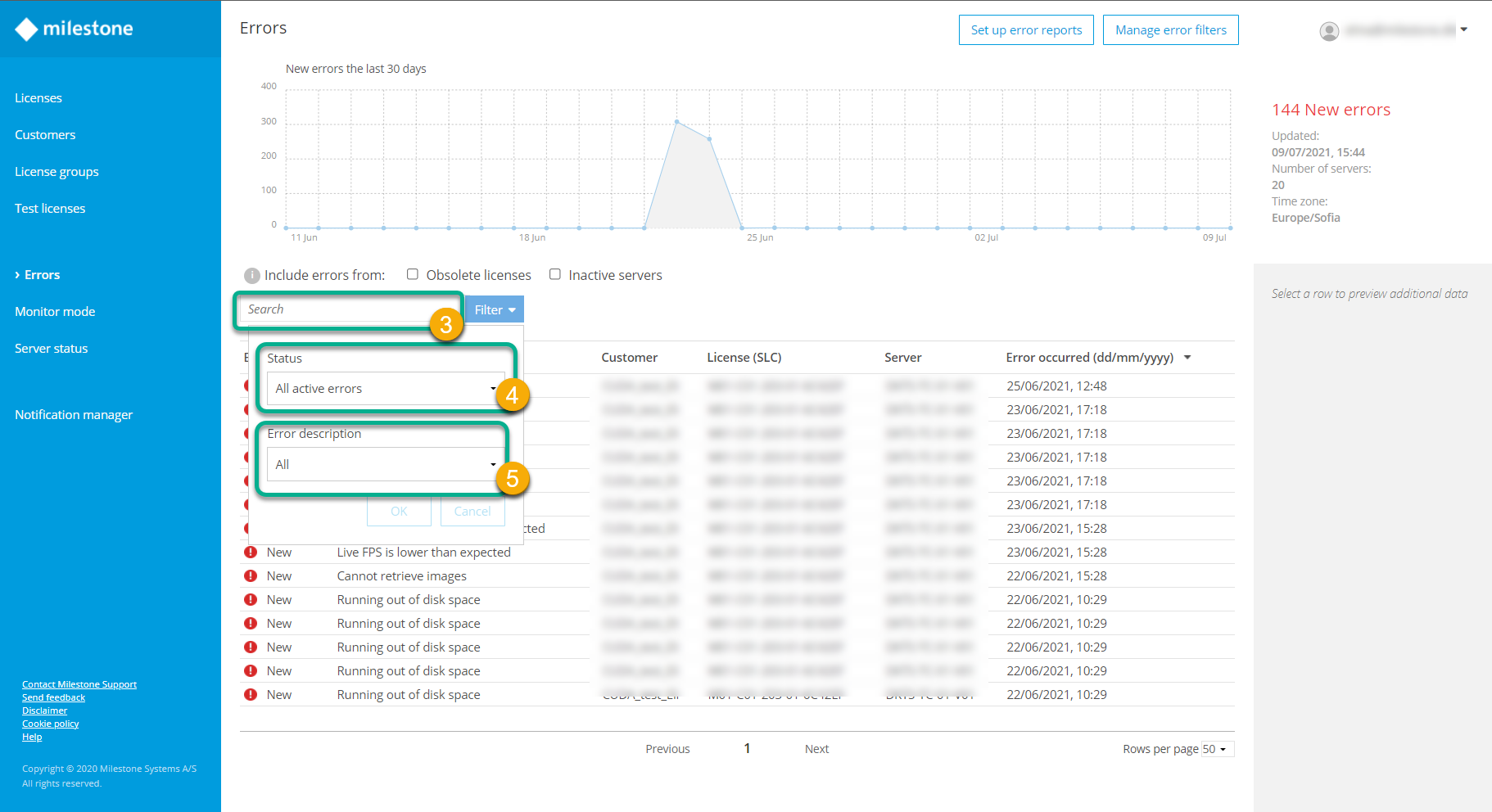
Task: Click the graph peak data point
Action: [x=676, y=122]
